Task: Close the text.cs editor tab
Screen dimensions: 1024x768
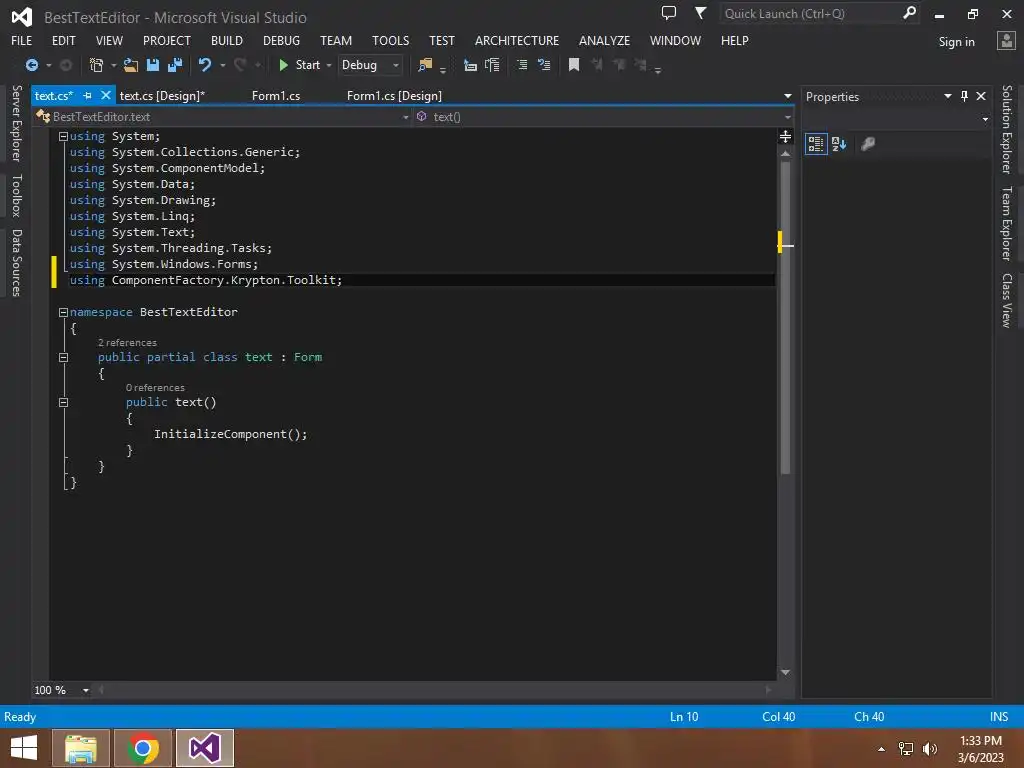Action: click(106, 95)
